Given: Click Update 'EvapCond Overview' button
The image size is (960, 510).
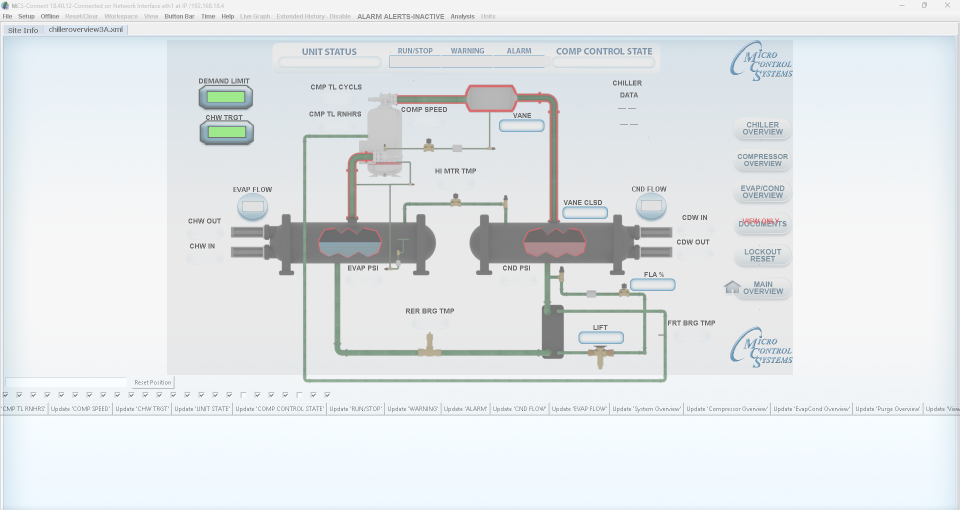Looking at the screenshot, I should (x=811, y=408).
